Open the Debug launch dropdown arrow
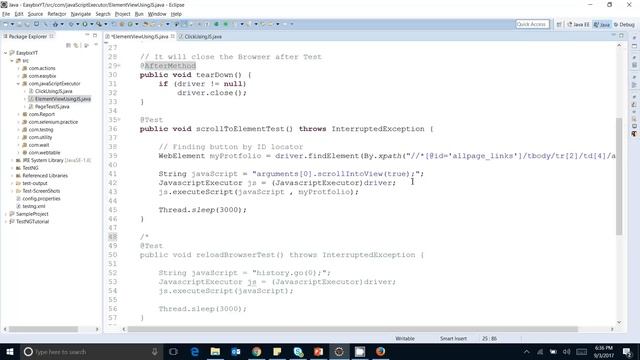 [x=77, y=24]
